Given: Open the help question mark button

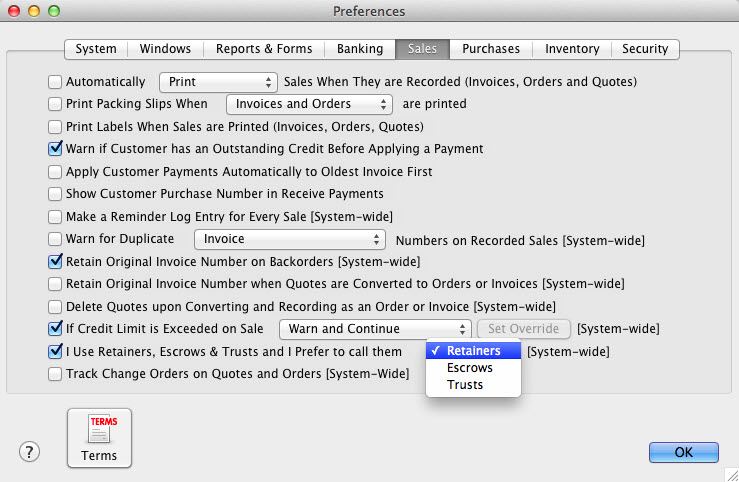Looking at the screenshot, I should click(x=29, y=452).
